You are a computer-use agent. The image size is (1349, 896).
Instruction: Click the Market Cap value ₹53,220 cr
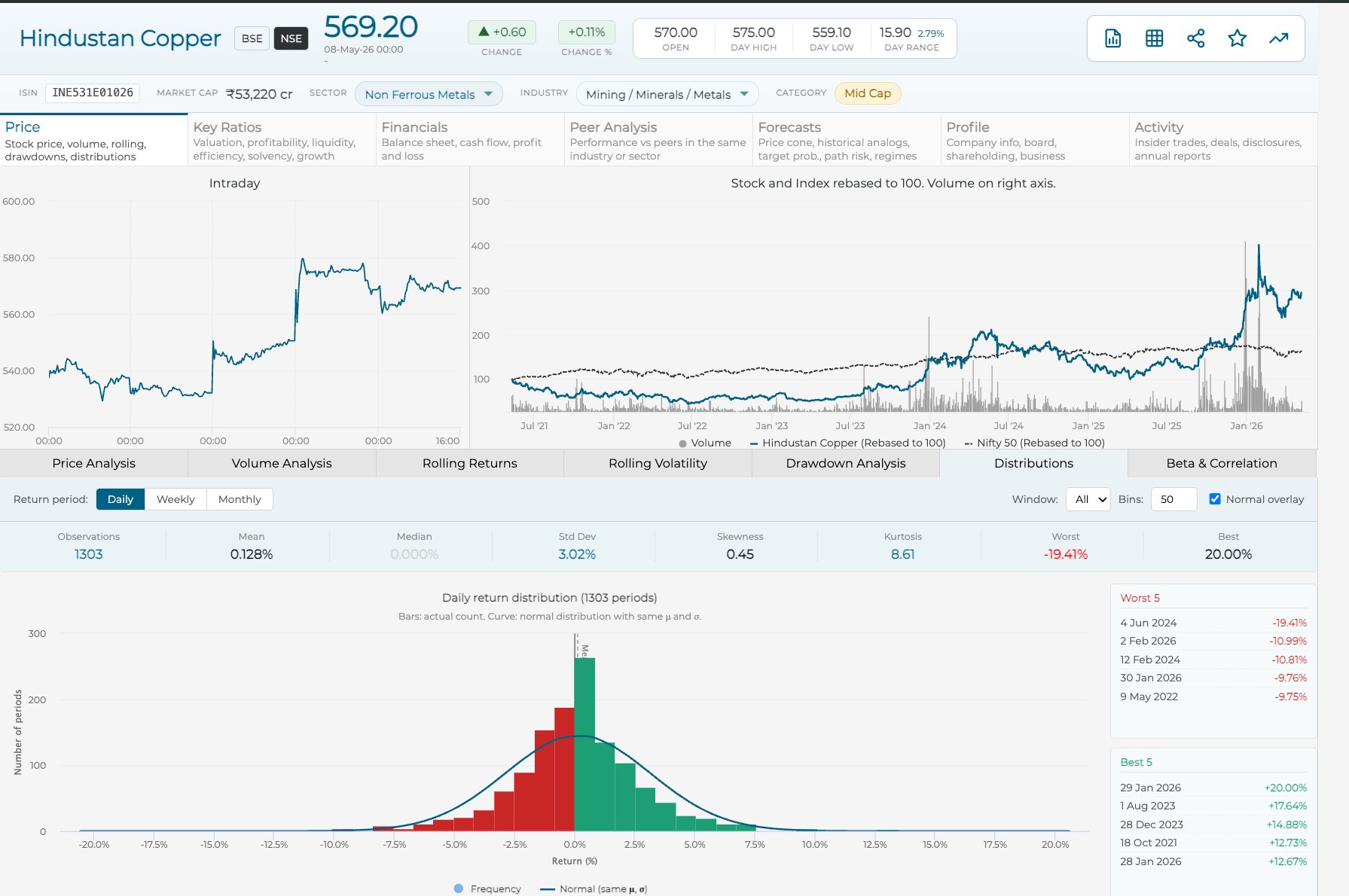click(259, 94)
